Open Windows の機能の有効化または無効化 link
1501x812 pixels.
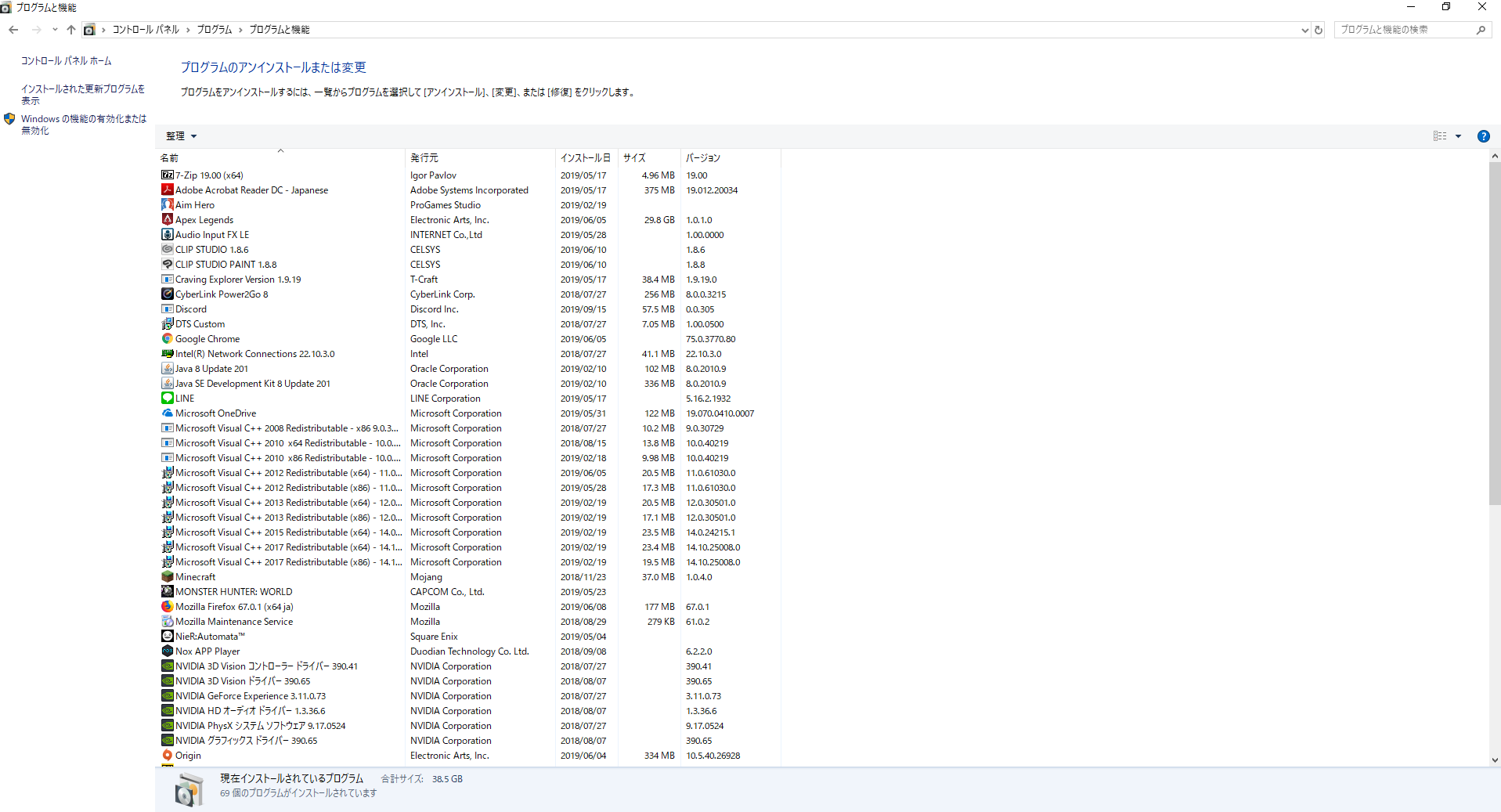pyautogui.click(x=84, y=125)
